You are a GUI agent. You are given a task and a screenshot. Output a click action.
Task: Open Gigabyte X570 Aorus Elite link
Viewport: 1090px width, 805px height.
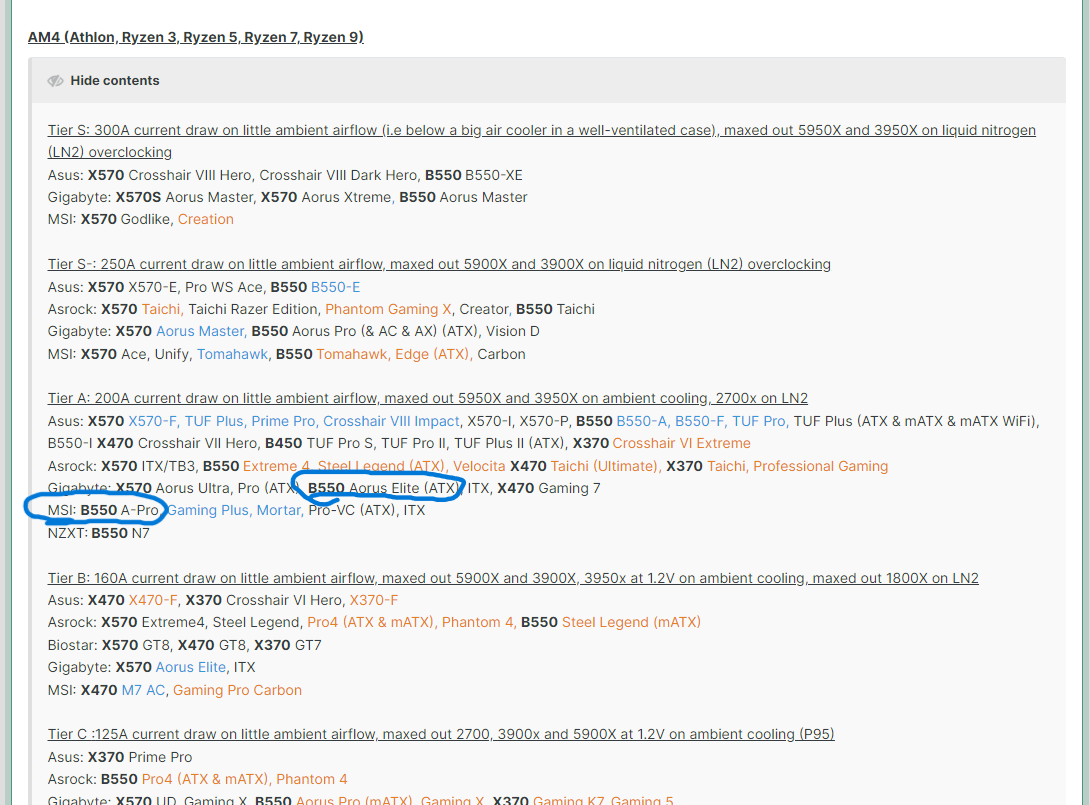(x=191, y=667)
